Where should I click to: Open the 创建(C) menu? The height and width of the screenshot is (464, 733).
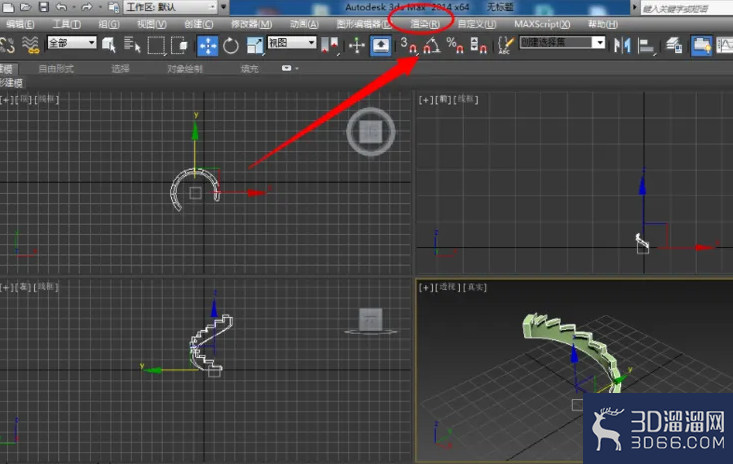tap(199, 24)
